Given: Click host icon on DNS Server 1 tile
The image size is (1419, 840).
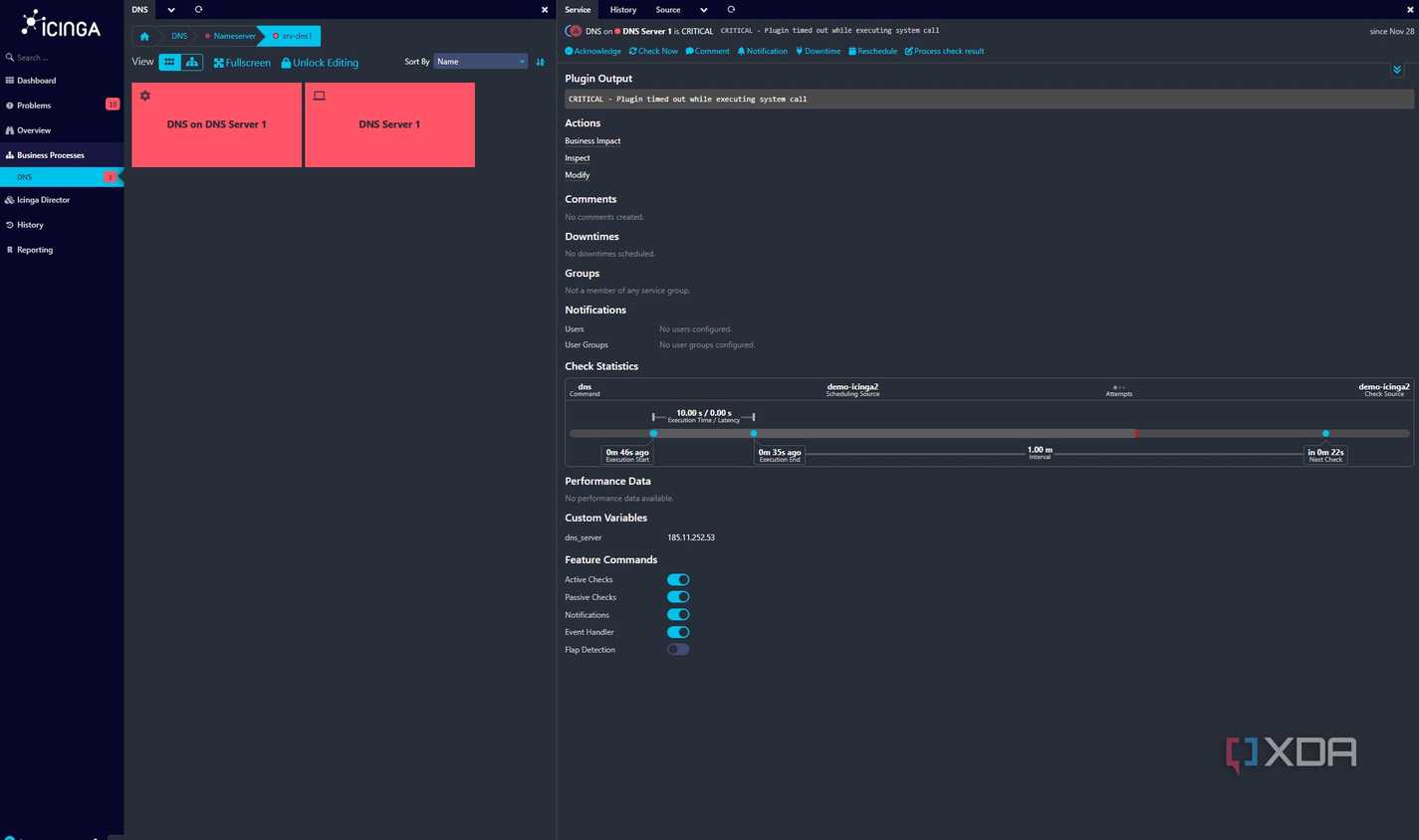Looking at the screenshot, I should 320,96.
